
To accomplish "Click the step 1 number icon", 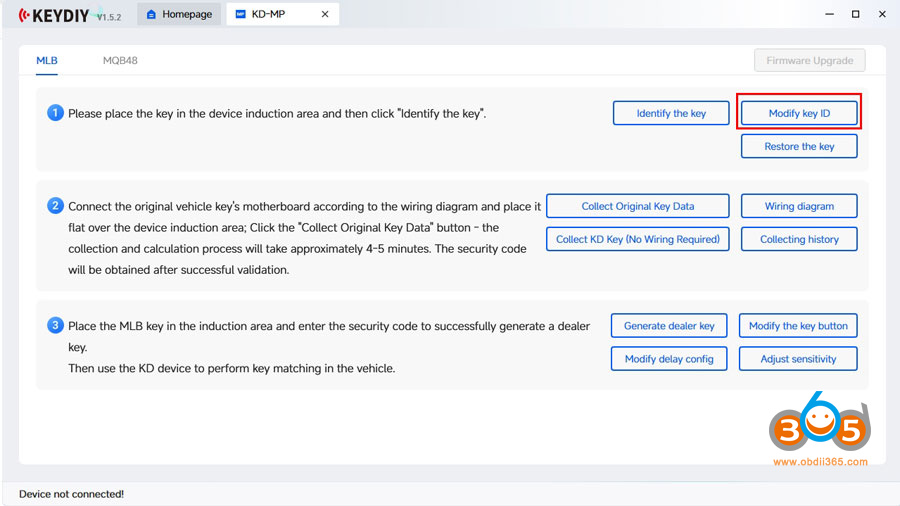I will tap(56, 113).
